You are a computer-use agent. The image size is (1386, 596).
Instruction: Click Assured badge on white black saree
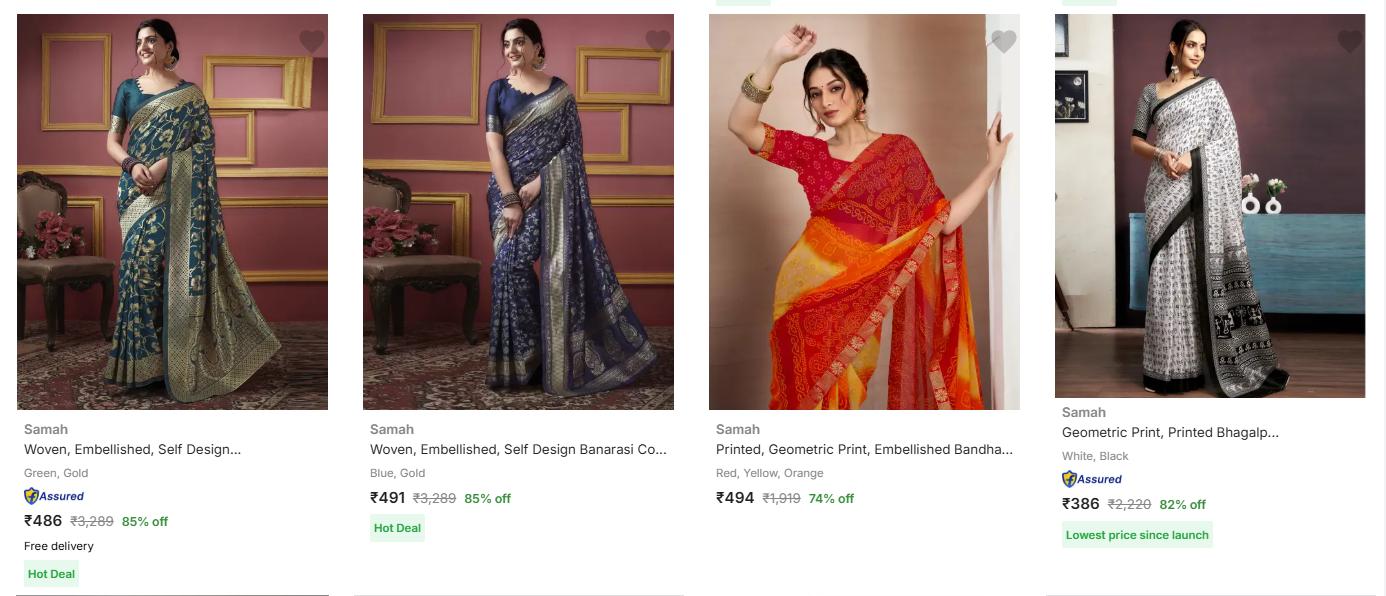coord(1092,479)
